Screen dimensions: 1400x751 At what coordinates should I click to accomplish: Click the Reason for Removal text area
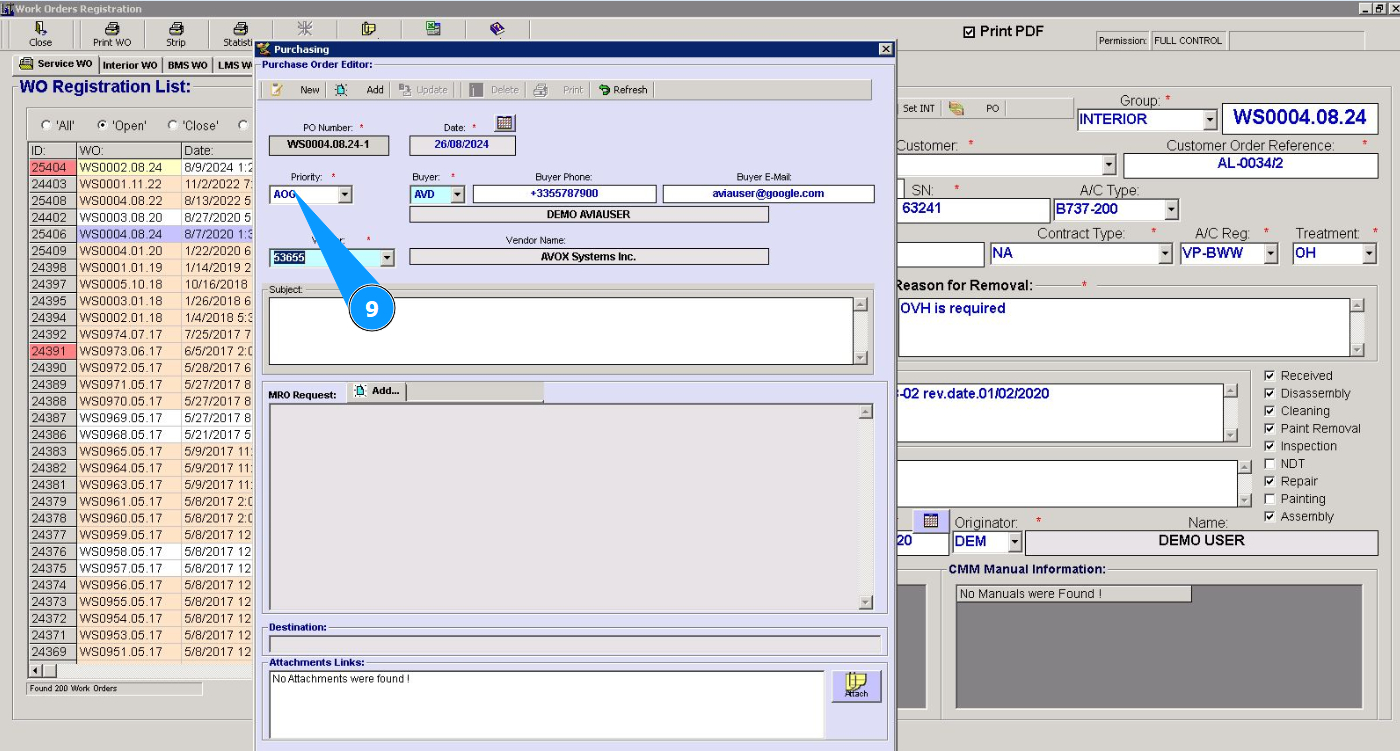1124,327
